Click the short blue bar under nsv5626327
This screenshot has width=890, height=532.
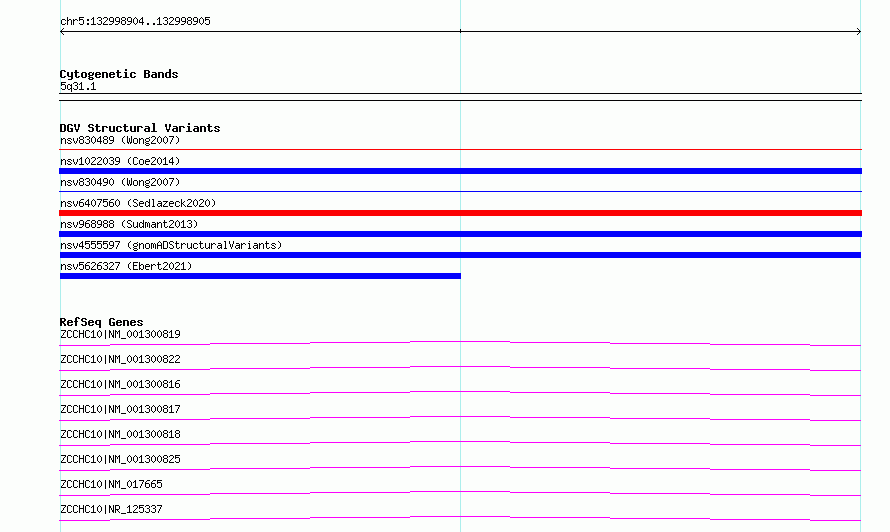[260, 276]
